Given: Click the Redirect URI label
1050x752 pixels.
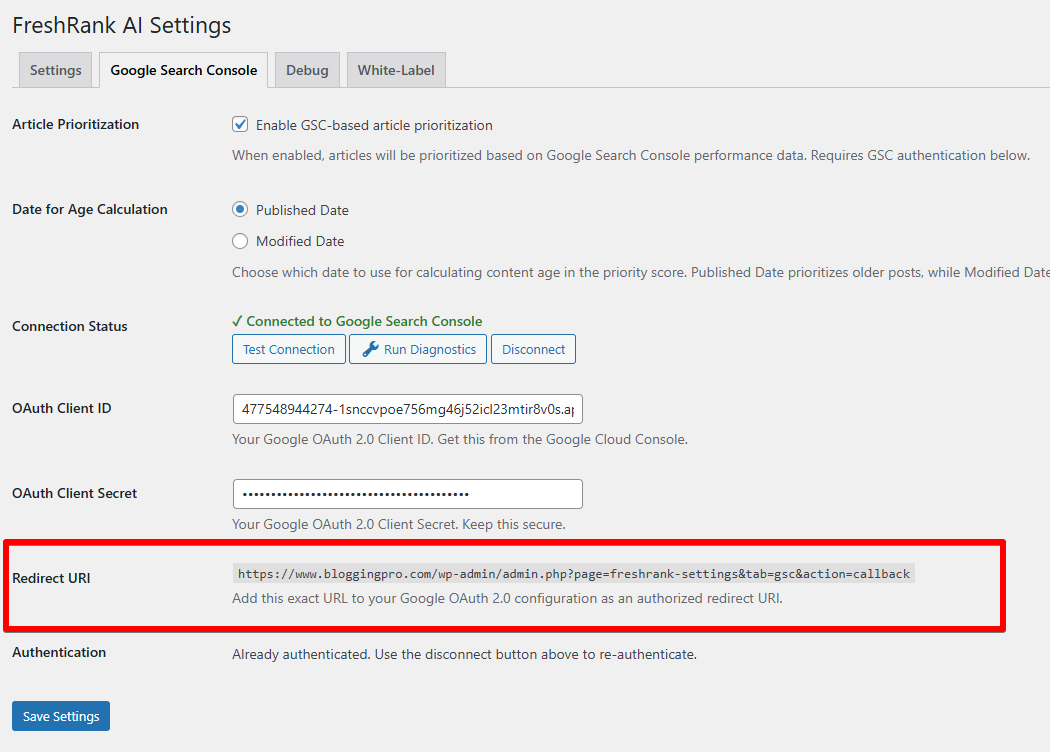Looking at the screenshot, I should [x=51, y=578].
